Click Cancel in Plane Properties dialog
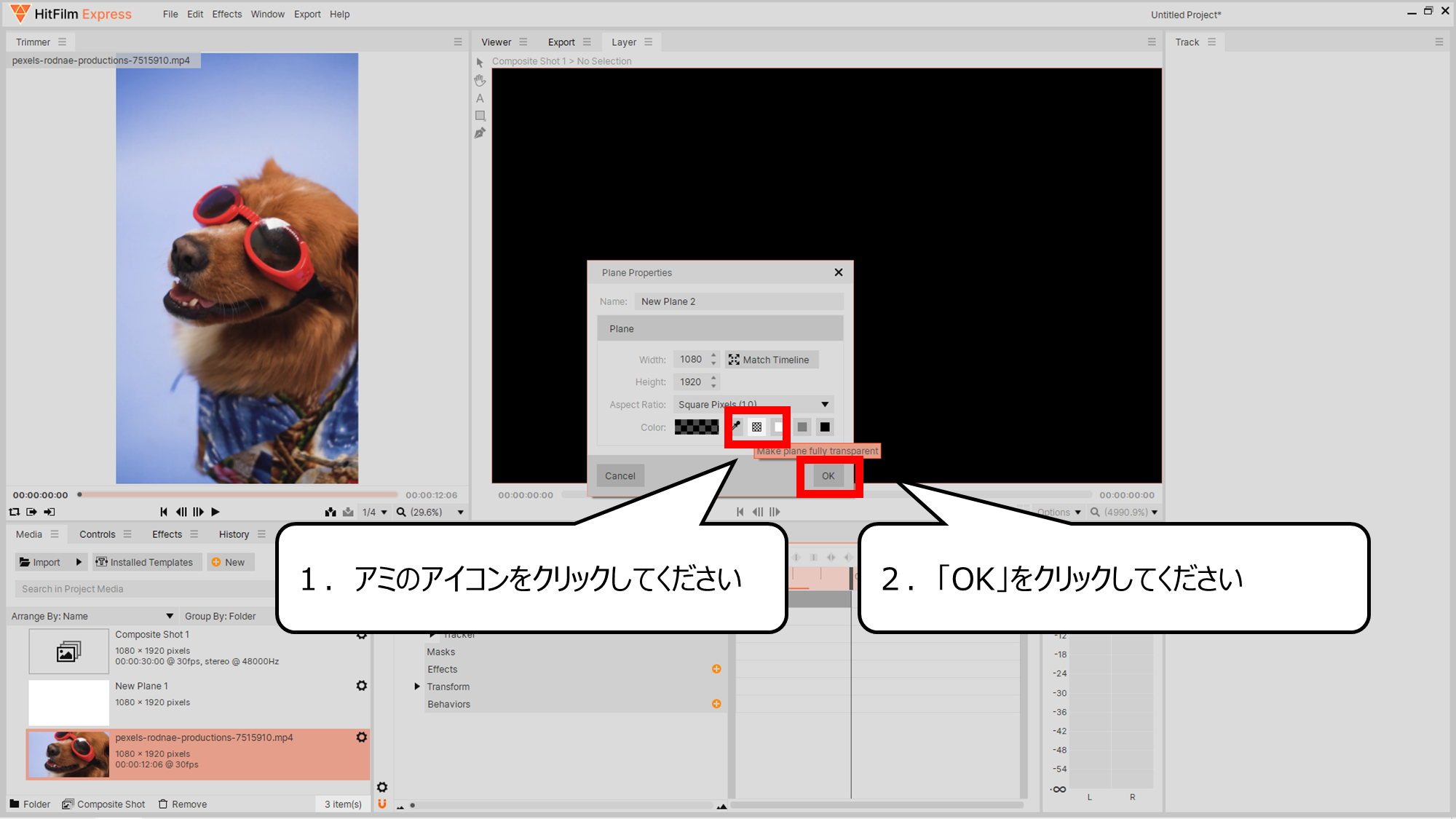 coord(620,475)
